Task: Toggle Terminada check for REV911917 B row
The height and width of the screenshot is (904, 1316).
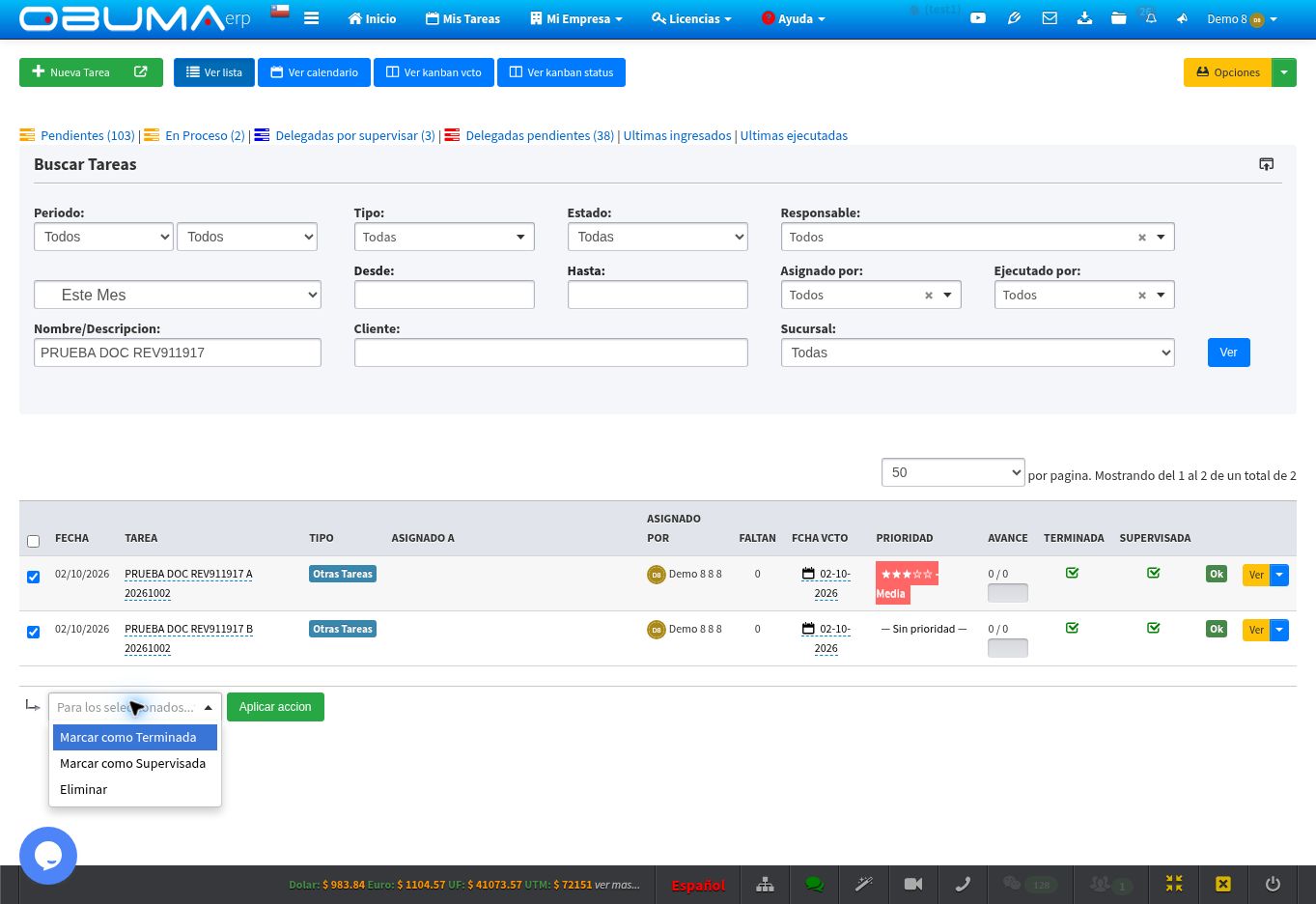Action: tap(1072, 628)
